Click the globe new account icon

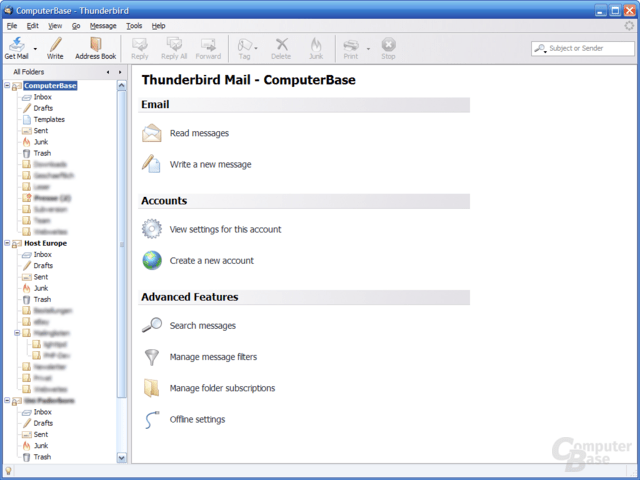[152, 260]
